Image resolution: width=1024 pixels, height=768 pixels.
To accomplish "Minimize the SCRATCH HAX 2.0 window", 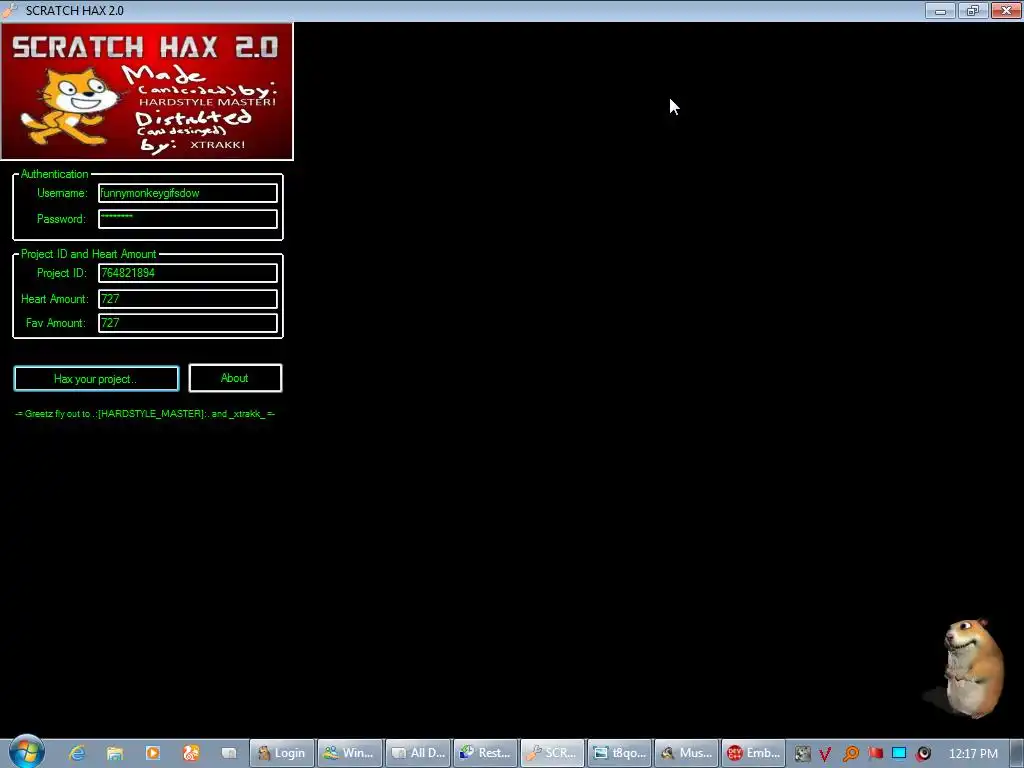I will (x=940, y=10).
